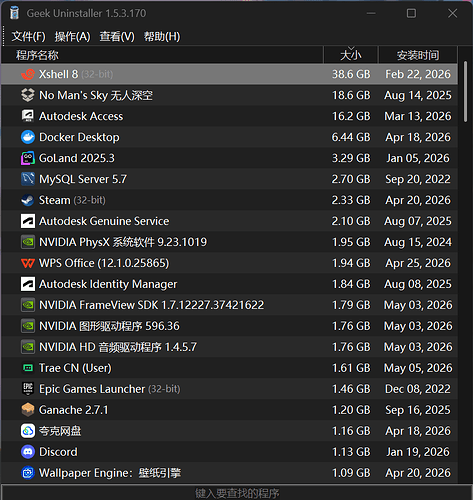Open the 文件(F) menu

(28, 36)
